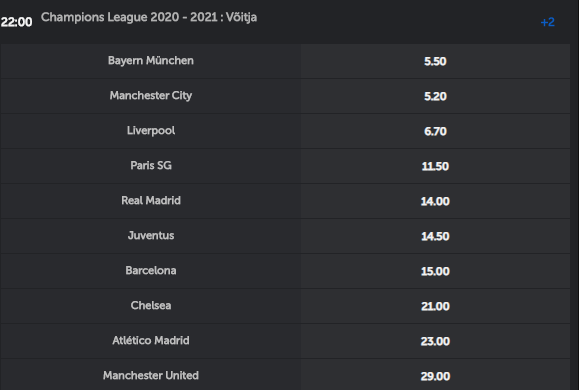
Task: Click the Bayern München team name
Action: pos(151,61)
